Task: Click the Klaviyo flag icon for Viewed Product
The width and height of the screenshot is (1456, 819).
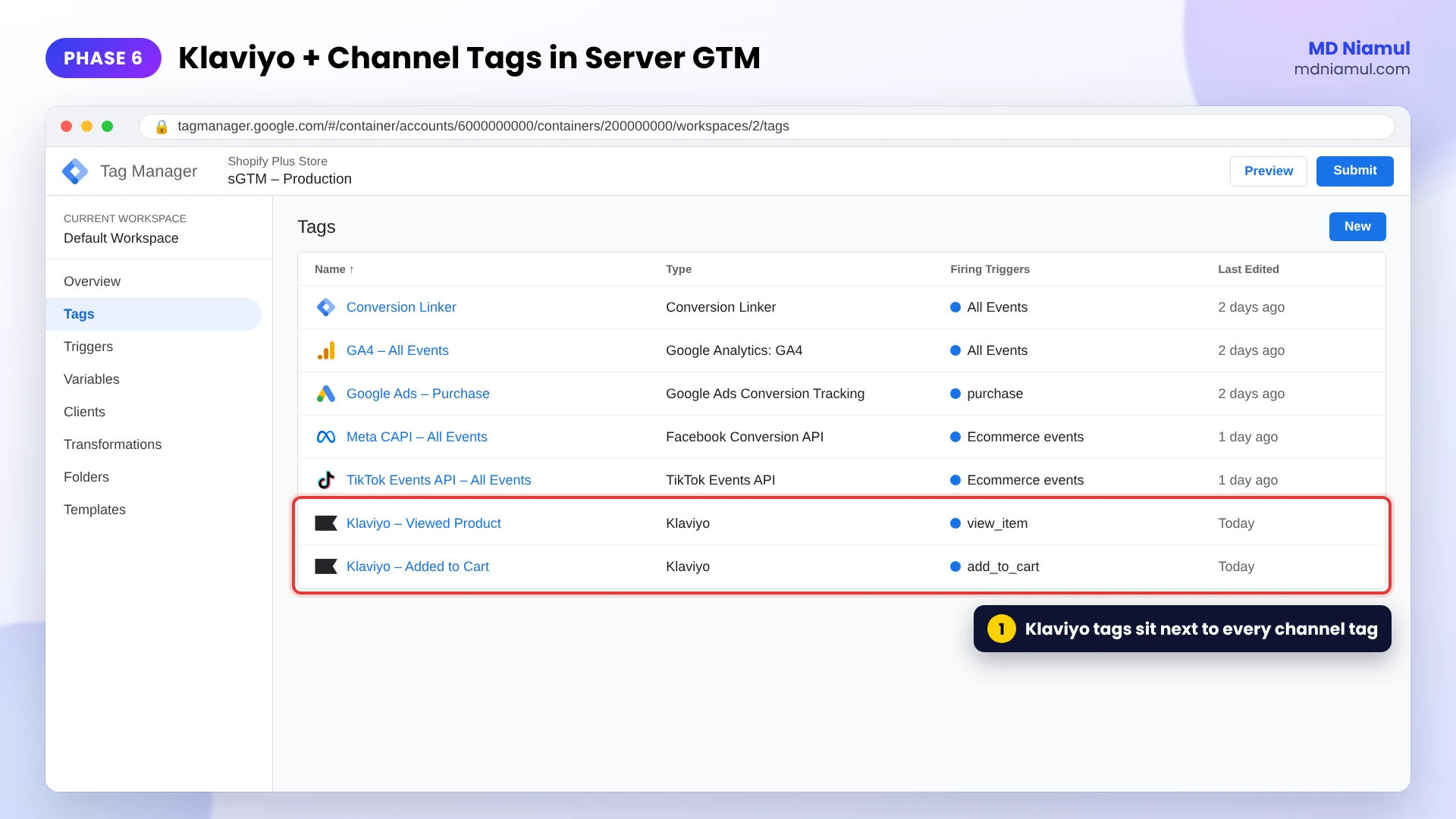Action: tap(326, 523)
